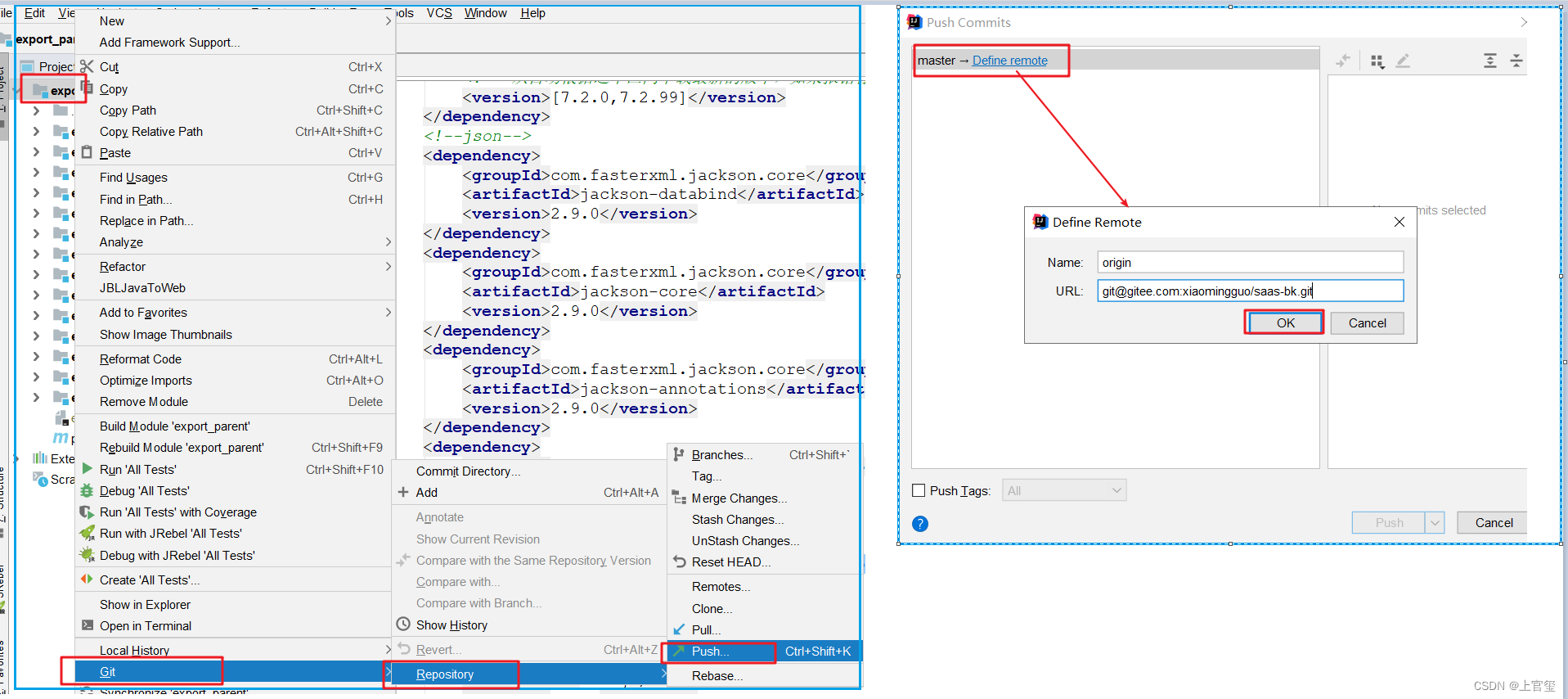Click the Push button in Push Commits
Viewport: 1568px width, 699px height.
click(1389, 523)
